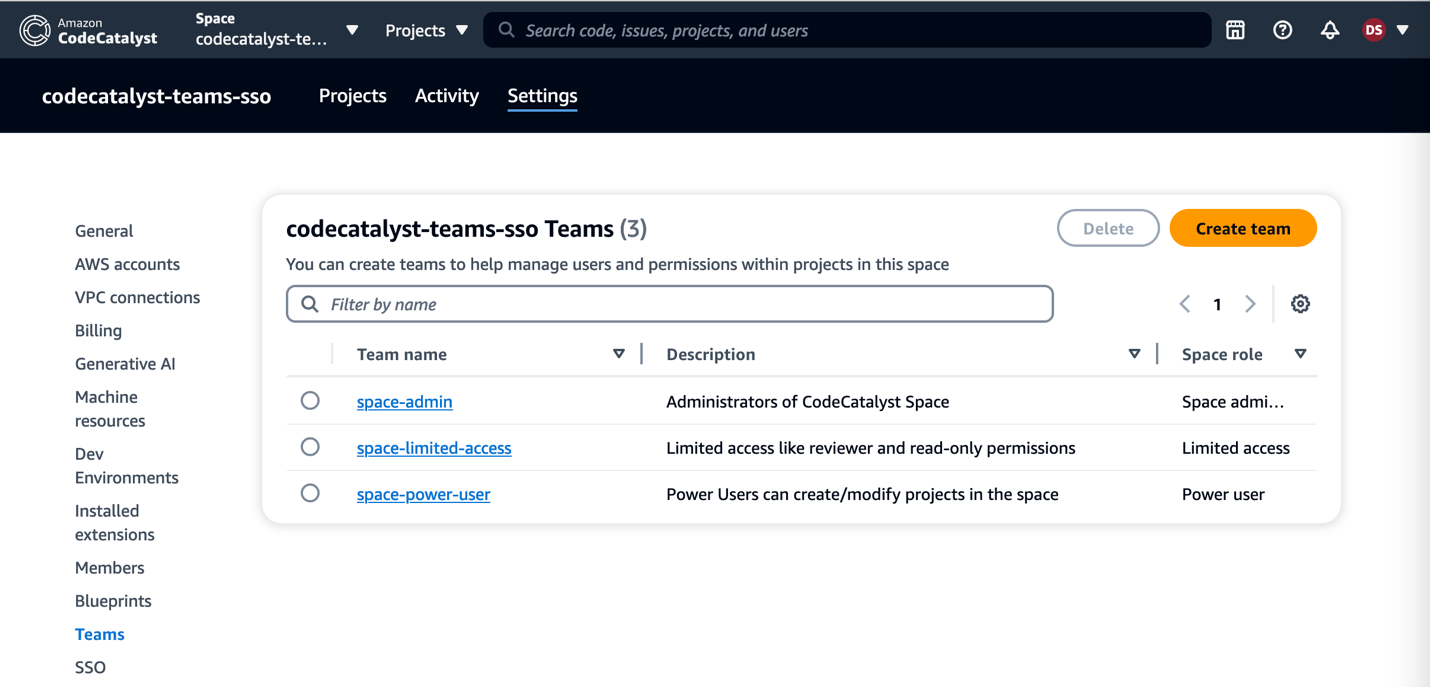Open the Settings tab
1430x687 pixels.
point(542,95)
